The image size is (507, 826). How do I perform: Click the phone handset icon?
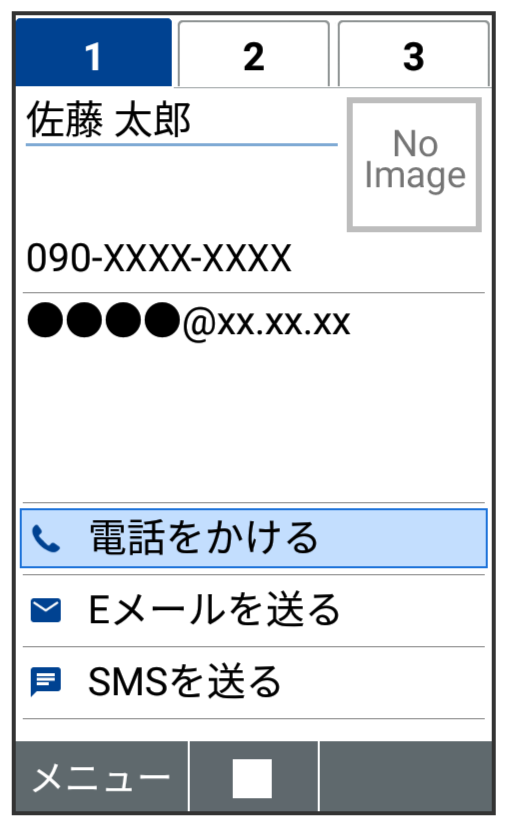(x=46, y=538)
